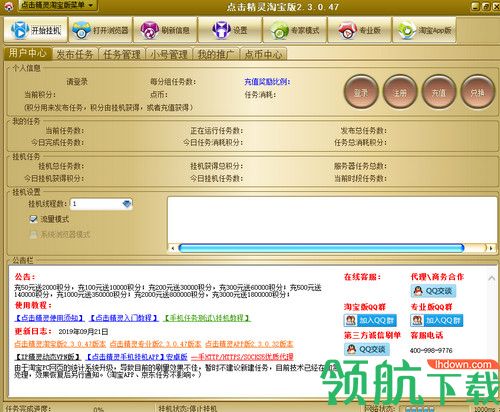500x412 pixels.
Task: Open 设置 from the toolbar
Action: [230, 30]
